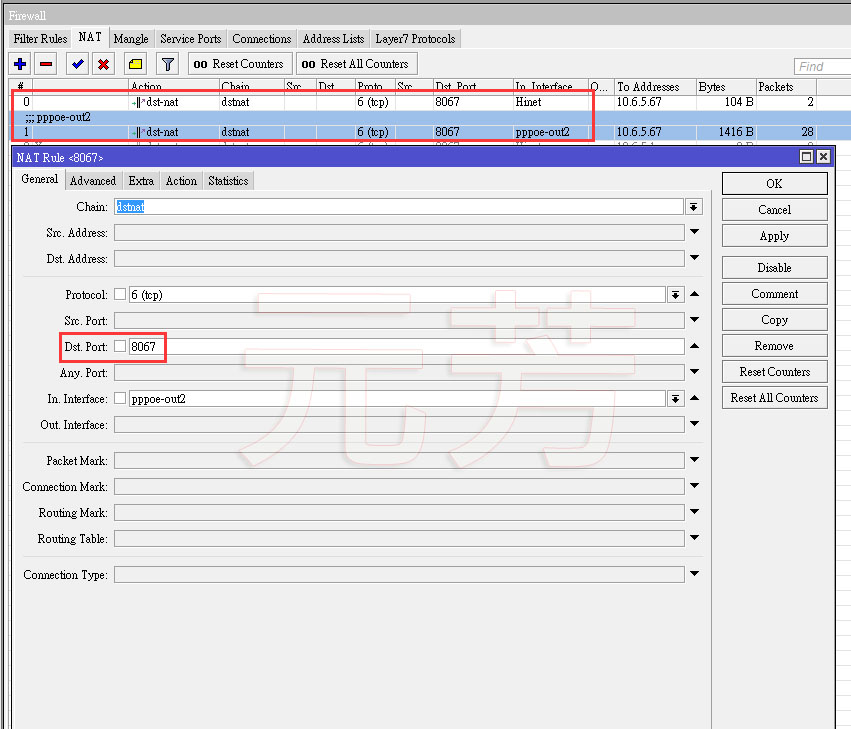This screenshot has width=851, height=729.
Task: Open the Layer7 Protocols tab
Action: click(x=415, y=39)
